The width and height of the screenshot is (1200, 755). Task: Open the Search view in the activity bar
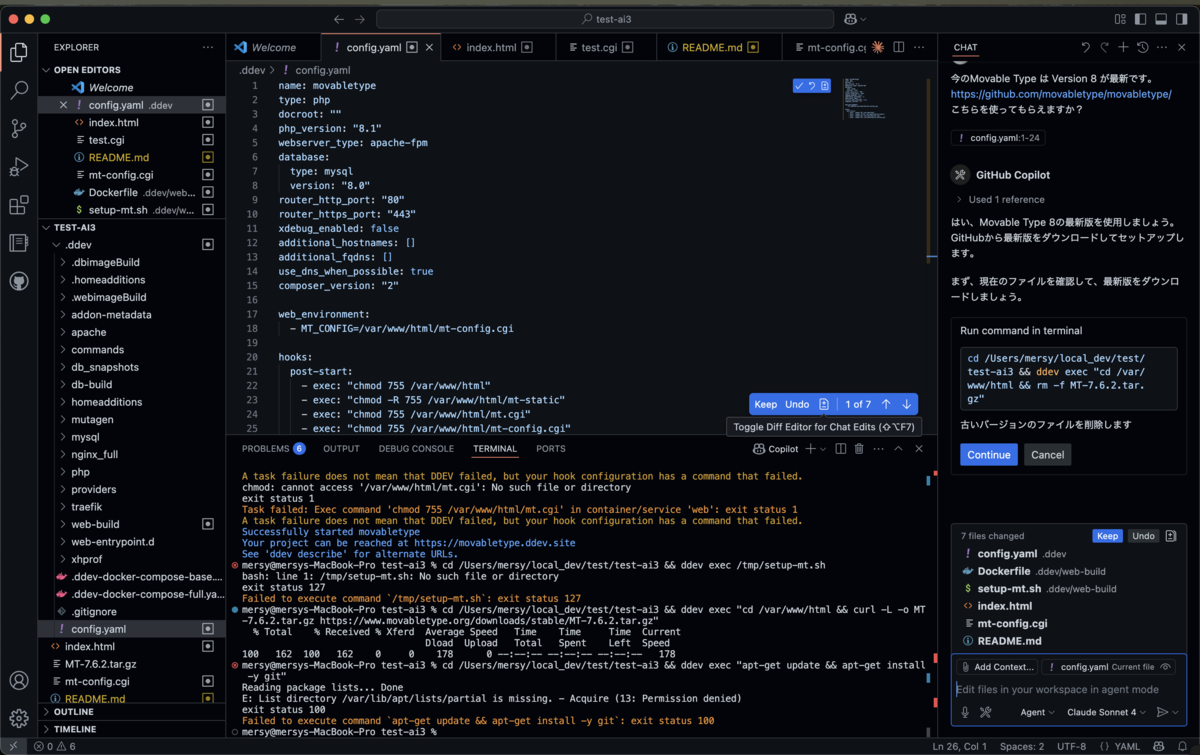[18, 90]
